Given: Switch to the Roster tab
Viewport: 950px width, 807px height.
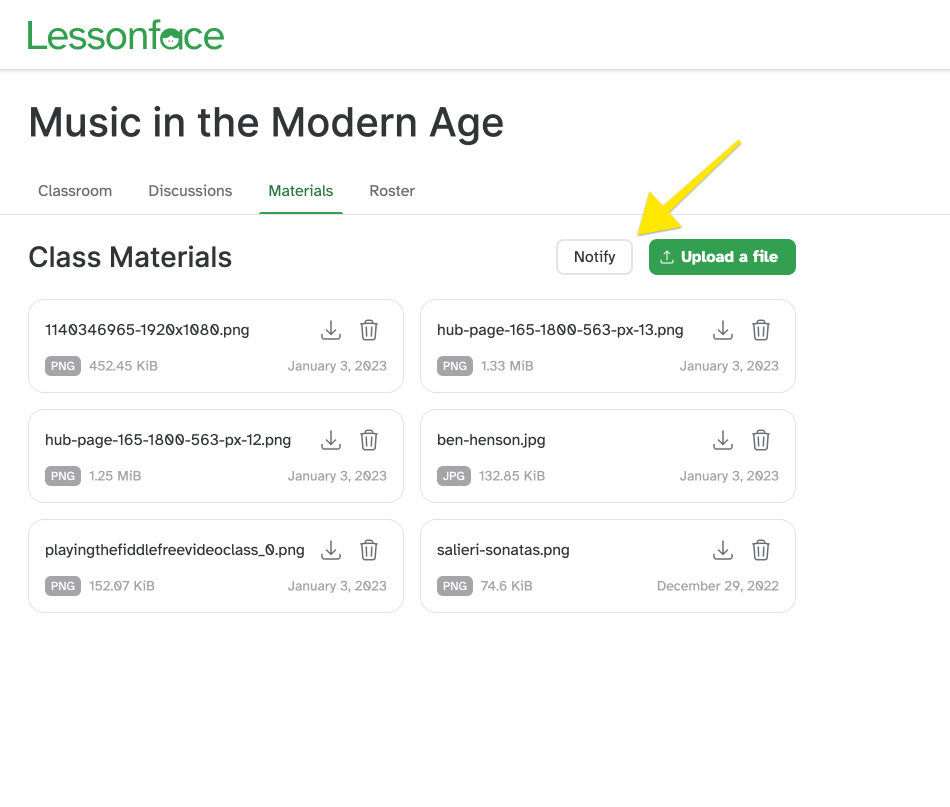Looking at the screenshot, I should tap(391, 190).
